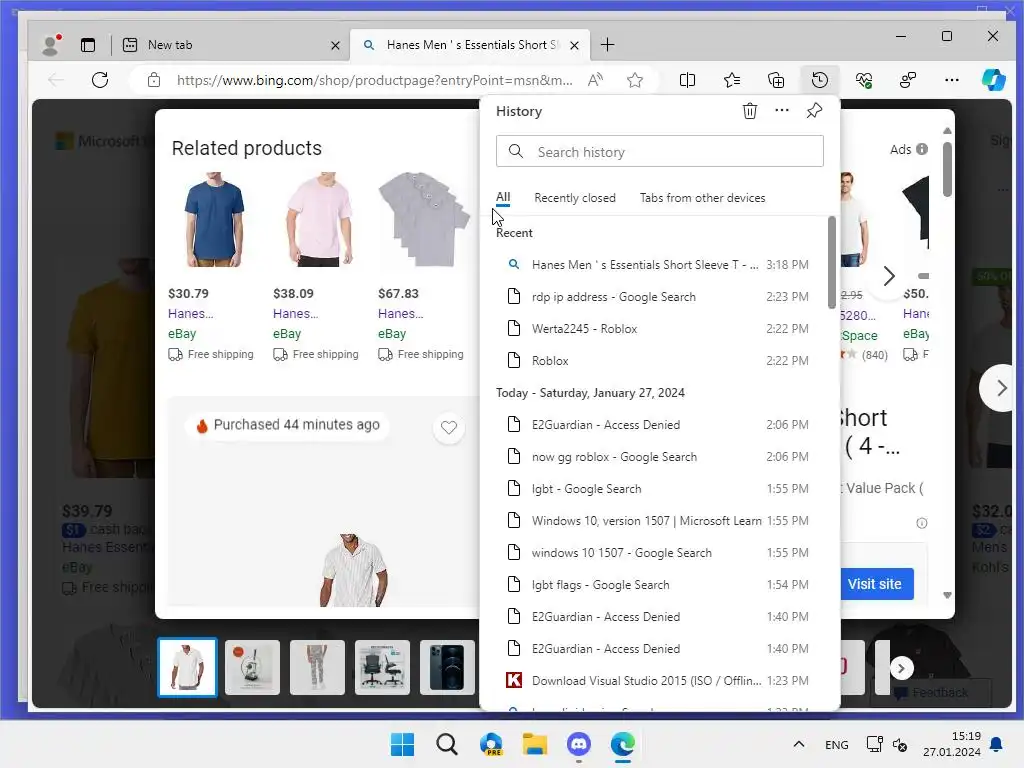
Task: Pin the History panel
Action: point(814,111)
